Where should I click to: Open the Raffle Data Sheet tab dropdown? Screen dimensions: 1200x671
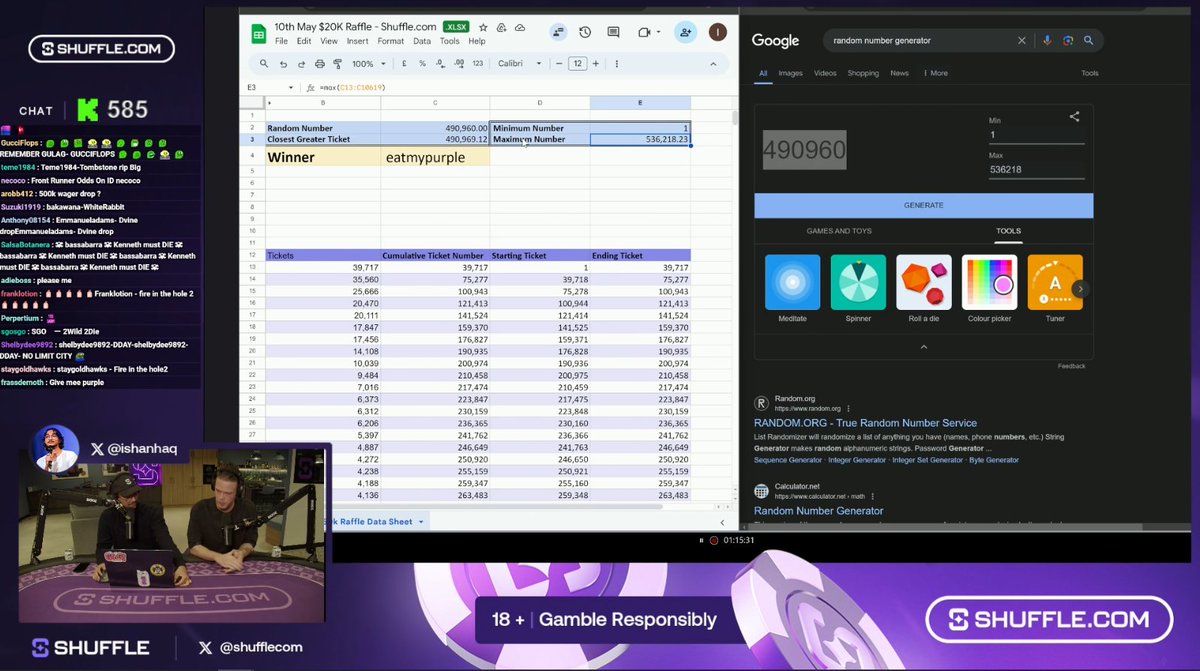click(x=421, y=521)
